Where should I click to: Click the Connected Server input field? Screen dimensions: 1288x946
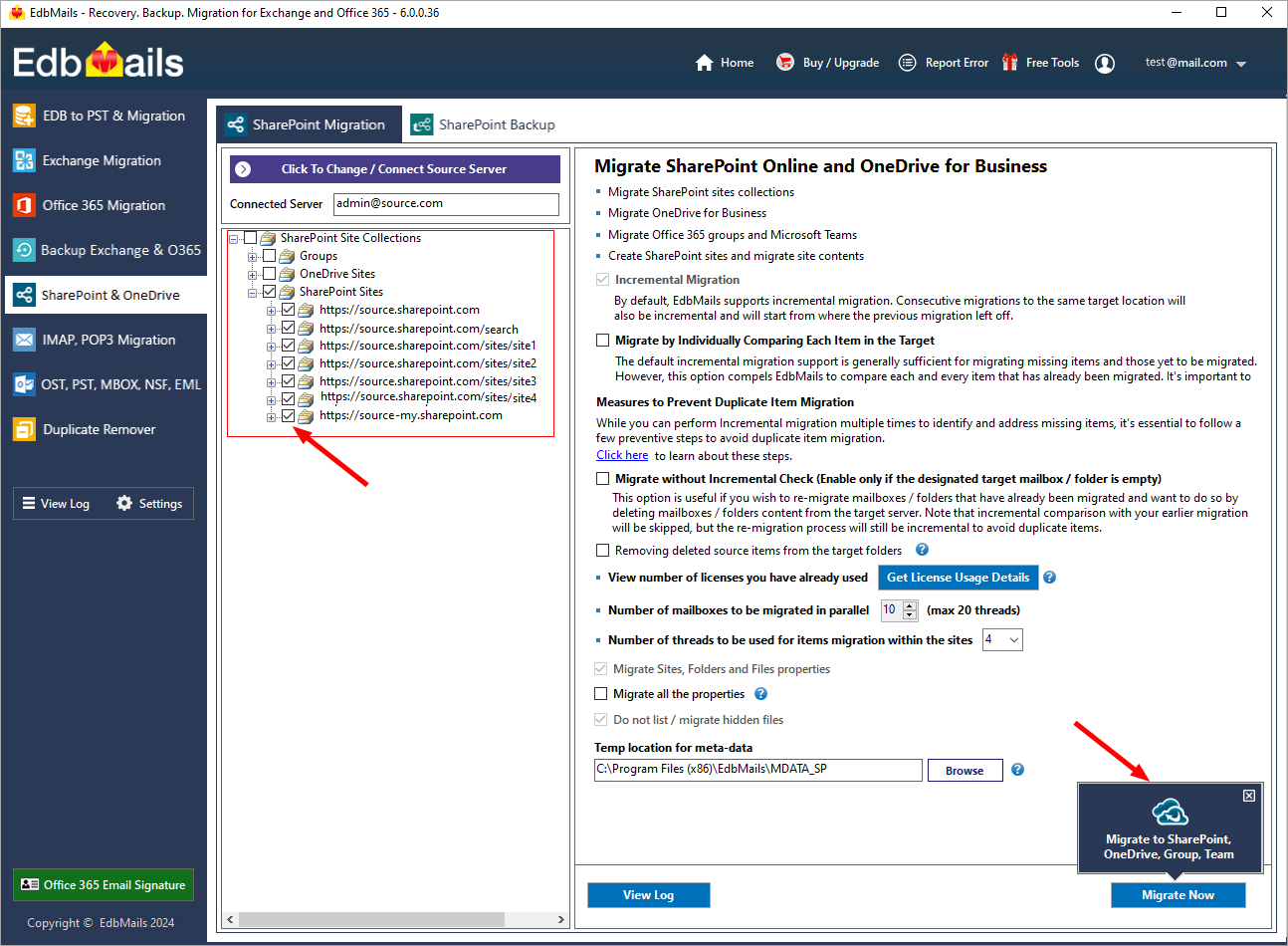(446, 203)
